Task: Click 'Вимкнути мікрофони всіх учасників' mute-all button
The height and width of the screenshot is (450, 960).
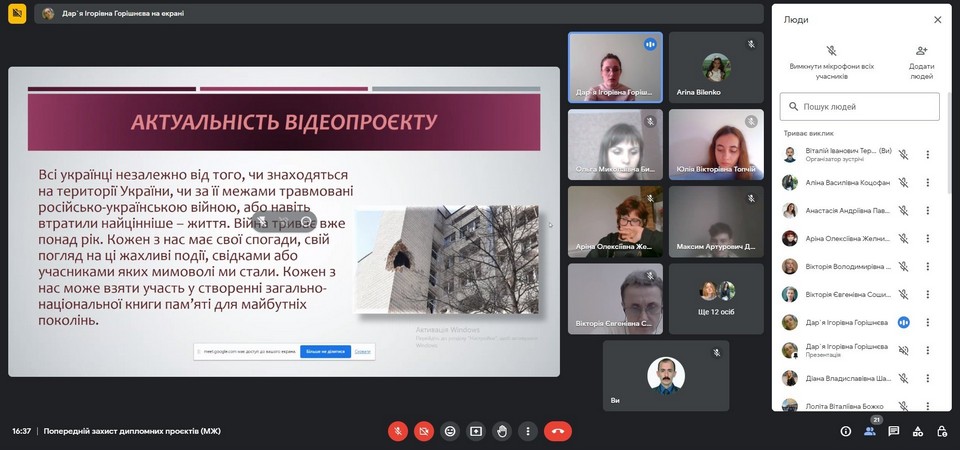Action: [x=831, y=62]
